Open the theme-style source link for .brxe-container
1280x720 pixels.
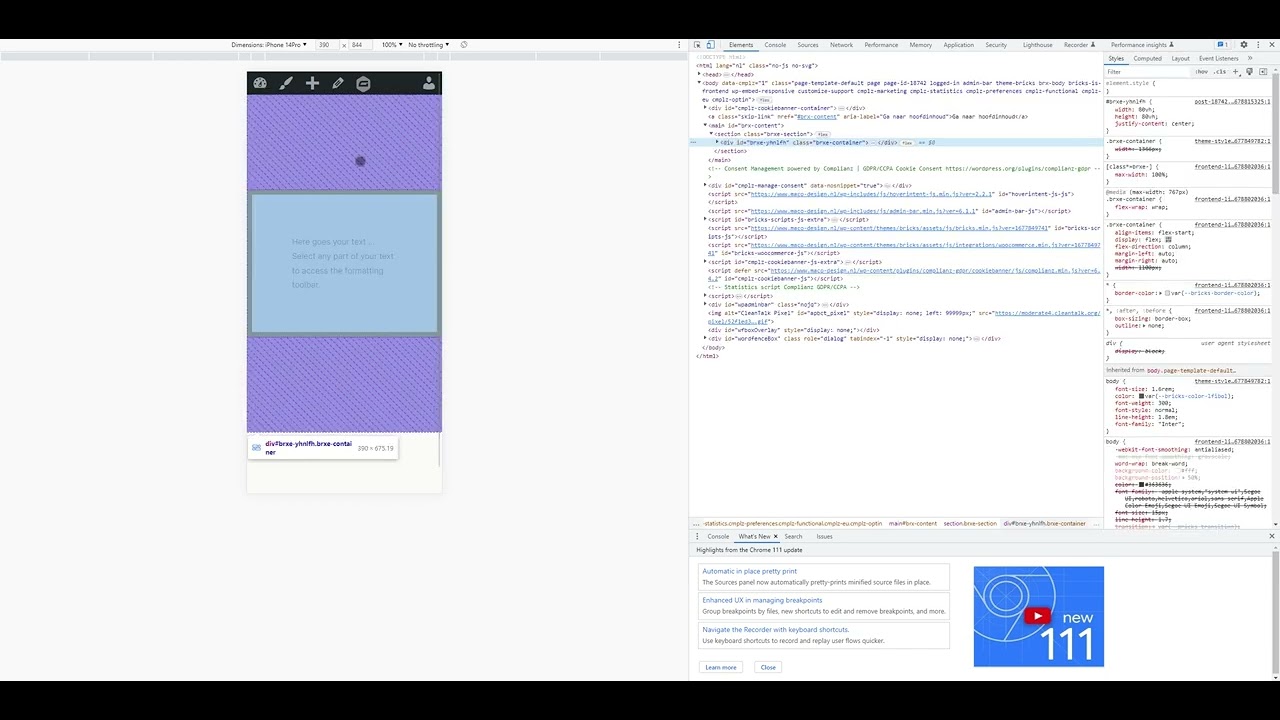point(1232,141)
